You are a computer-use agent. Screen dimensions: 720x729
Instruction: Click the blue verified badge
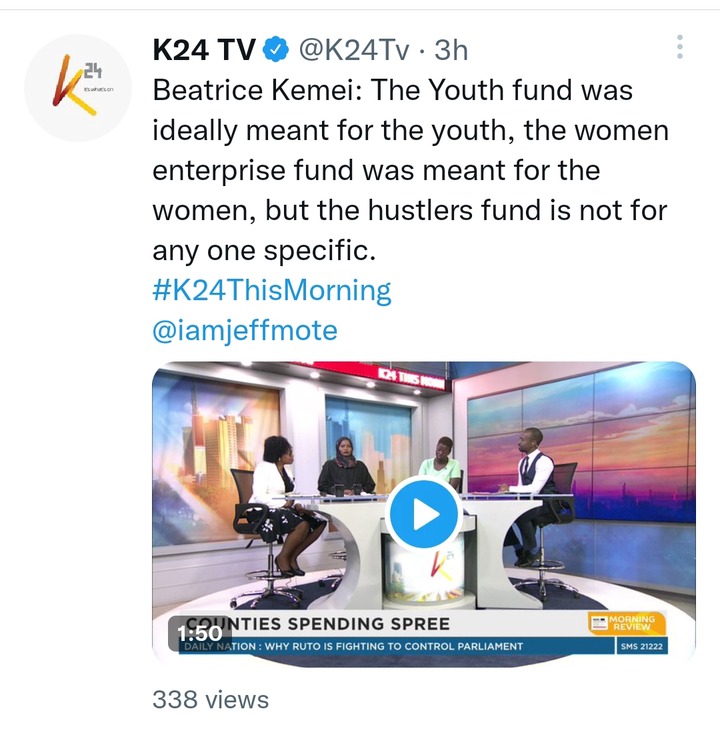pos(276,49)
